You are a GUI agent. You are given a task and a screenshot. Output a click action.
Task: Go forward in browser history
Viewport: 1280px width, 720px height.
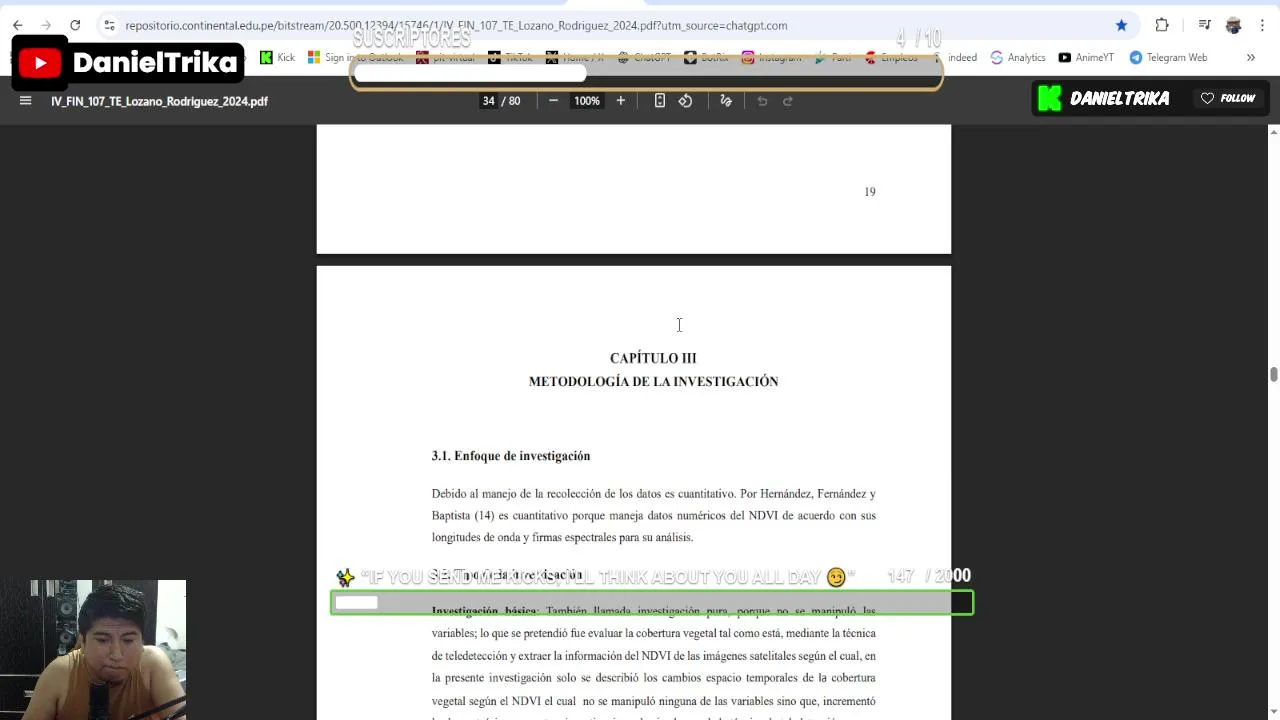pos(46,25)
